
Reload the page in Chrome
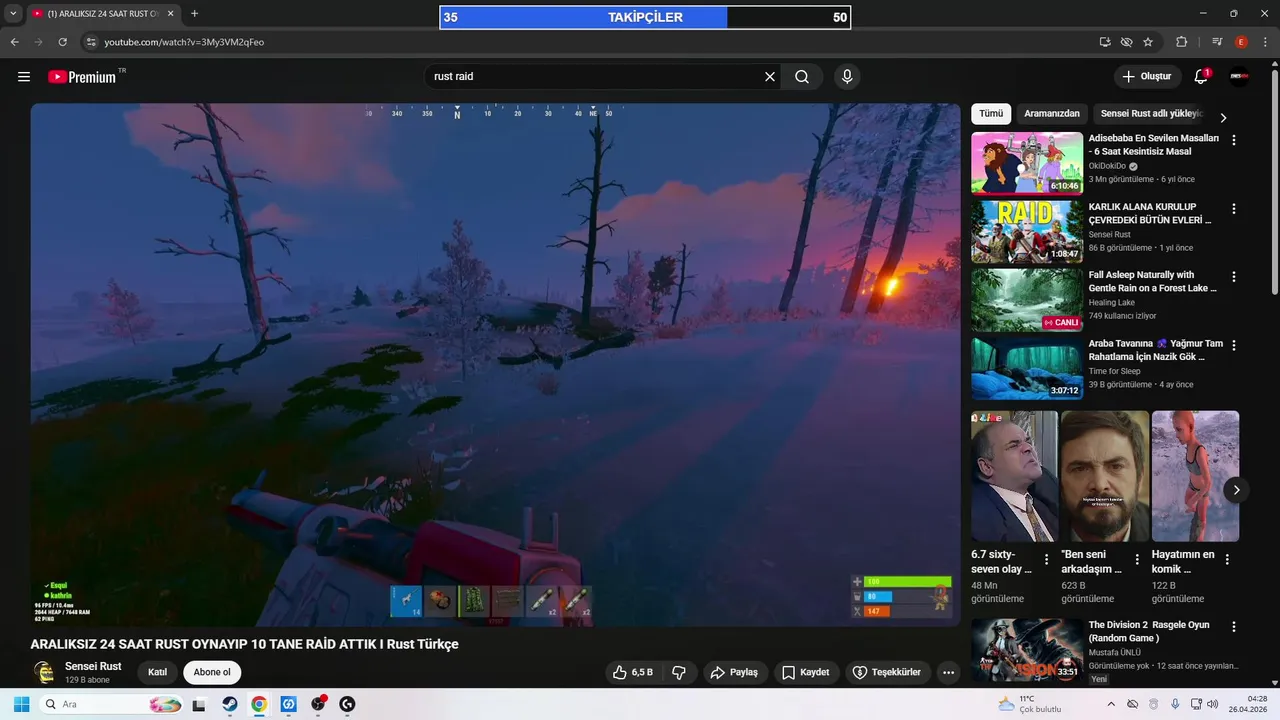[x=63, y=42]
